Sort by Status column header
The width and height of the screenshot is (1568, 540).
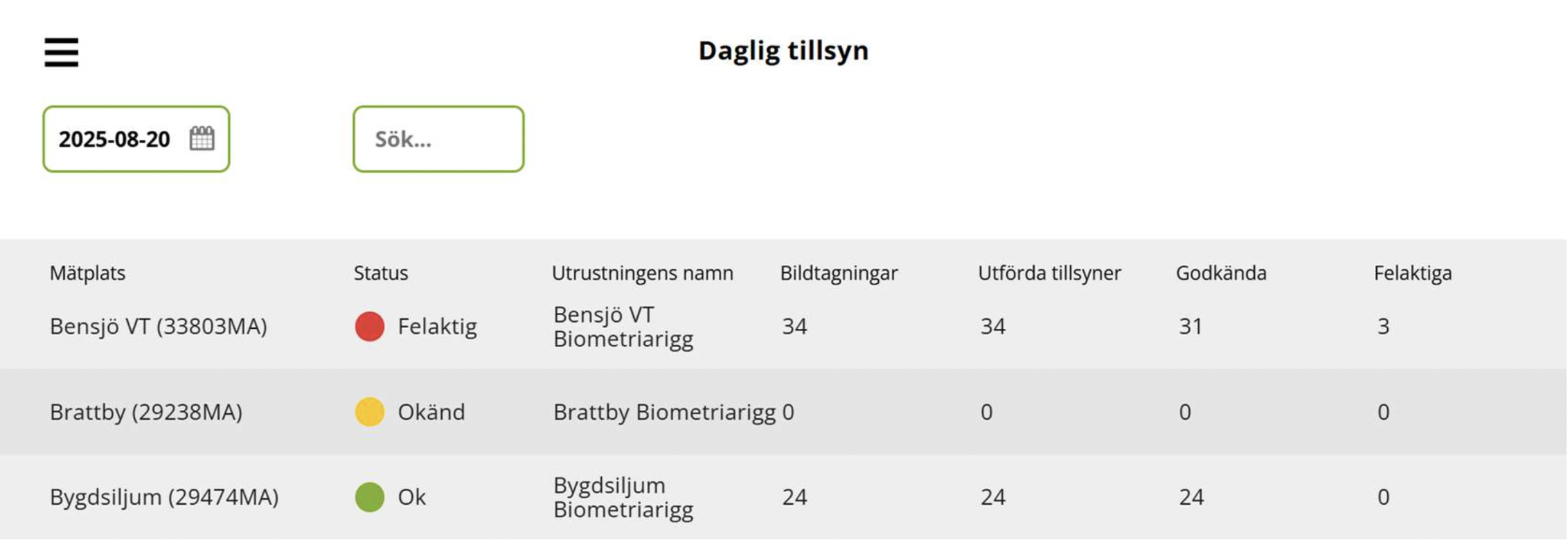pyautogui.click(x=381, y=273)
